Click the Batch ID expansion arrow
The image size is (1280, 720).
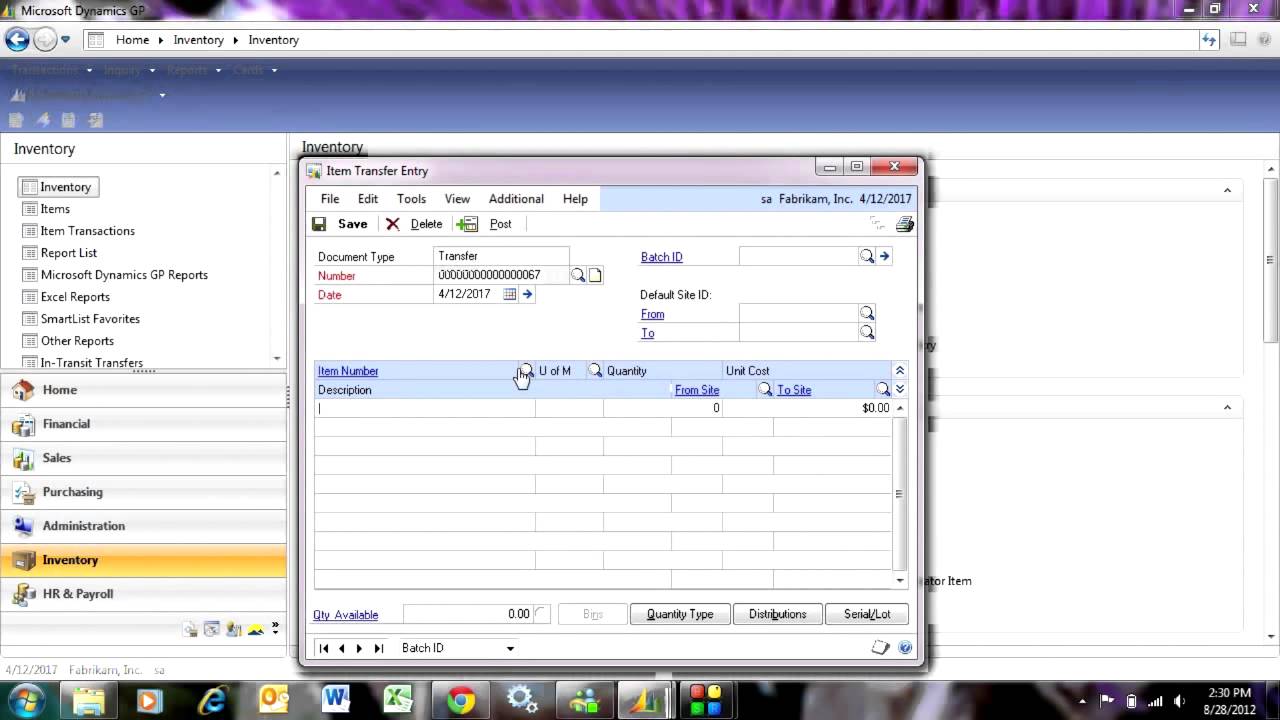[x=884, y=257]
